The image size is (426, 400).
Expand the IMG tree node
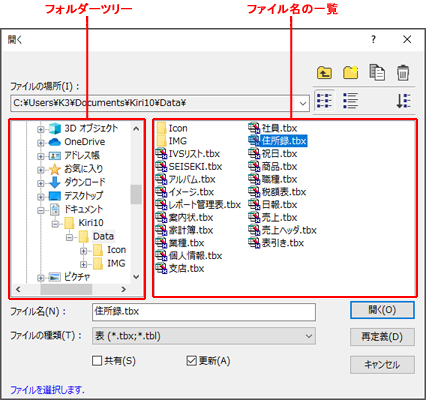pyautogui.click(x=84, y=264)
